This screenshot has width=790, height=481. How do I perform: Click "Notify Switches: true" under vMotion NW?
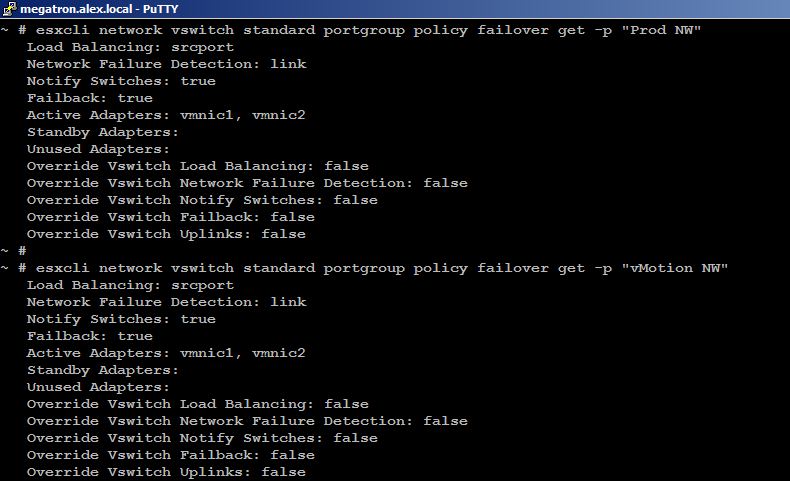[121, 319]
